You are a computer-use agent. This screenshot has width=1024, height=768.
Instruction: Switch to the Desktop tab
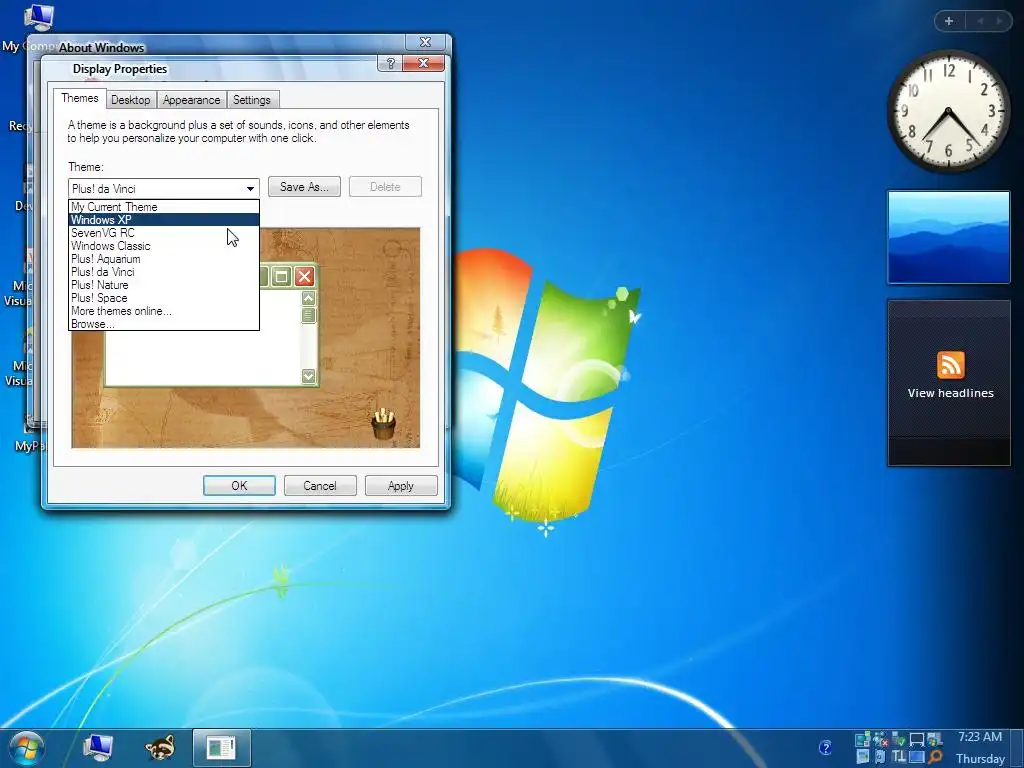pos(131,100)
